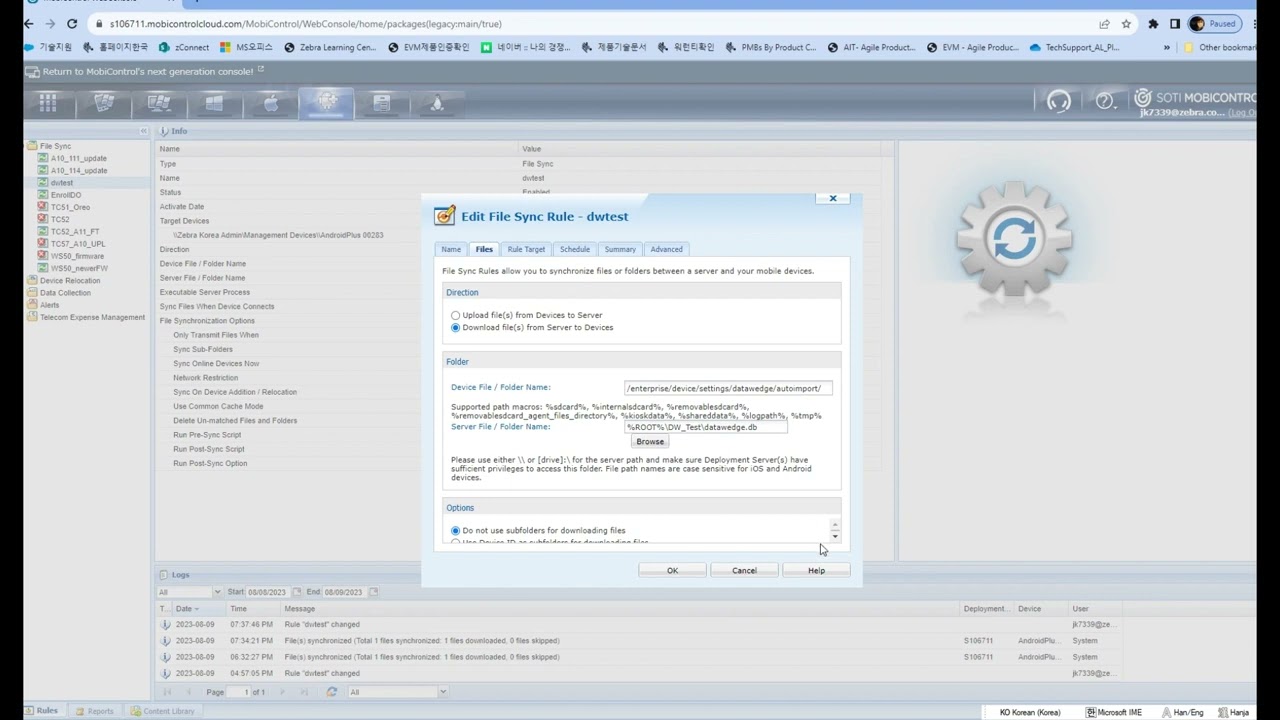This screenshot has height=720, width=1280.
Task: Confirm the dialog with OK
Action: tap(672, 570)
